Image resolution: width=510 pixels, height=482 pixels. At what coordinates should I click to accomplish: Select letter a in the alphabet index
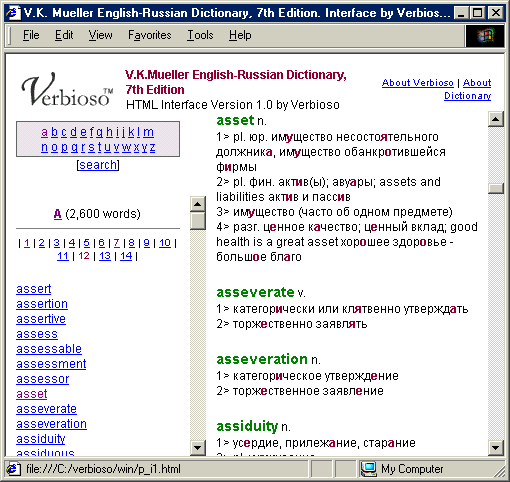[x=44, y=132]
